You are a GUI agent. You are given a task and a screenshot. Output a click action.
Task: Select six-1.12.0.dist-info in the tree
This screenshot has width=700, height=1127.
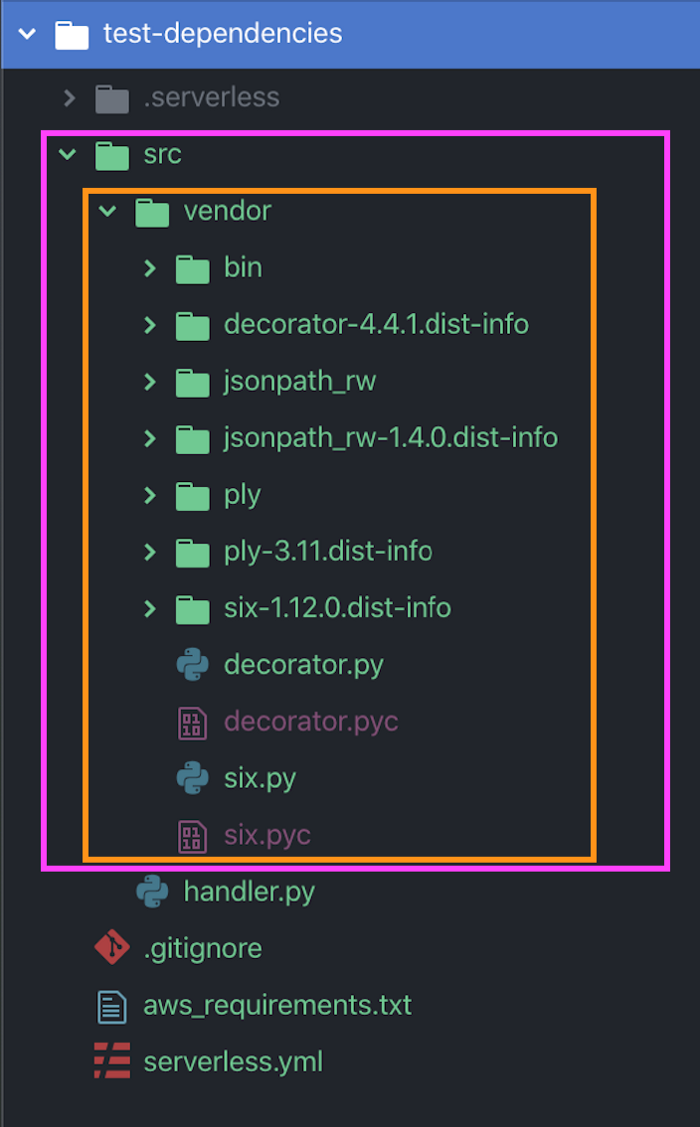point(337,608)
